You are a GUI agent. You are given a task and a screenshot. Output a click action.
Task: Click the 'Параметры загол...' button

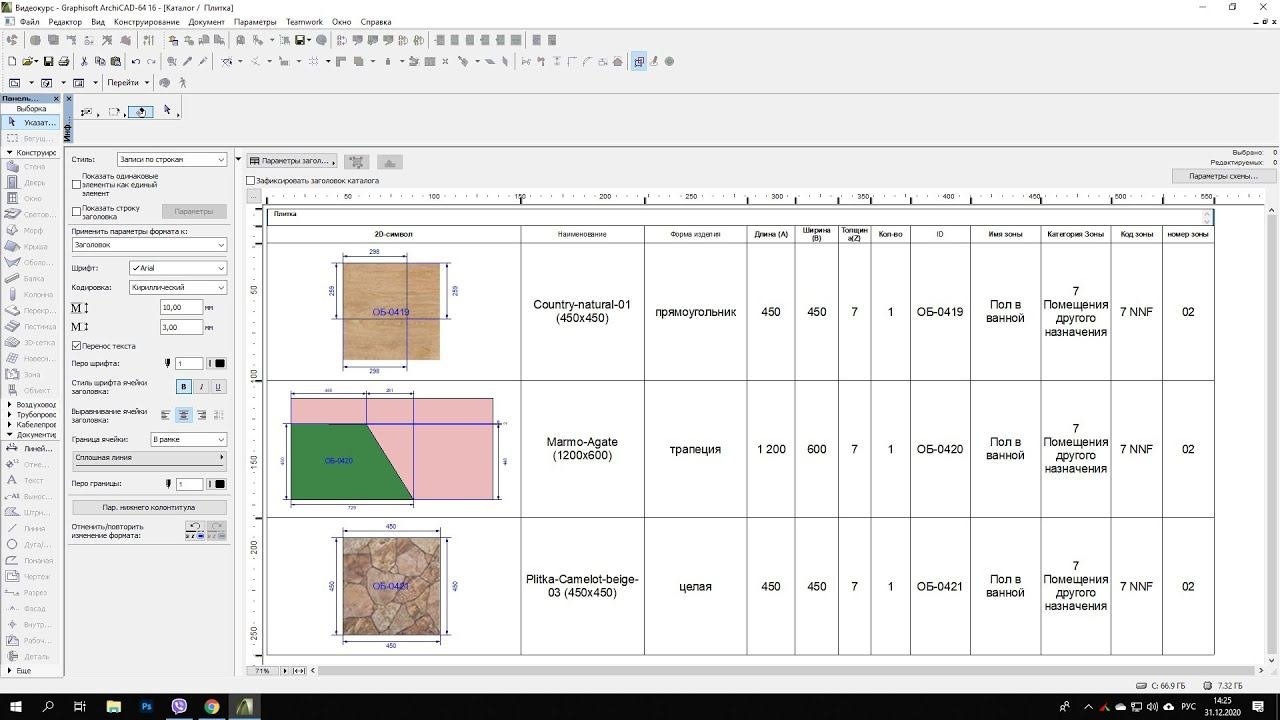292,161
